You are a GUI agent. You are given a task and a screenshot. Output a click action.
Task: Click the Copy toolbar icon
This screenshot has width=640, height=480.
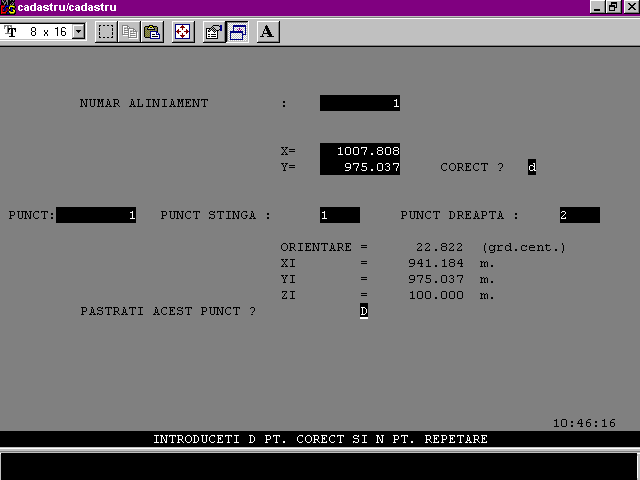coord(129,32)
